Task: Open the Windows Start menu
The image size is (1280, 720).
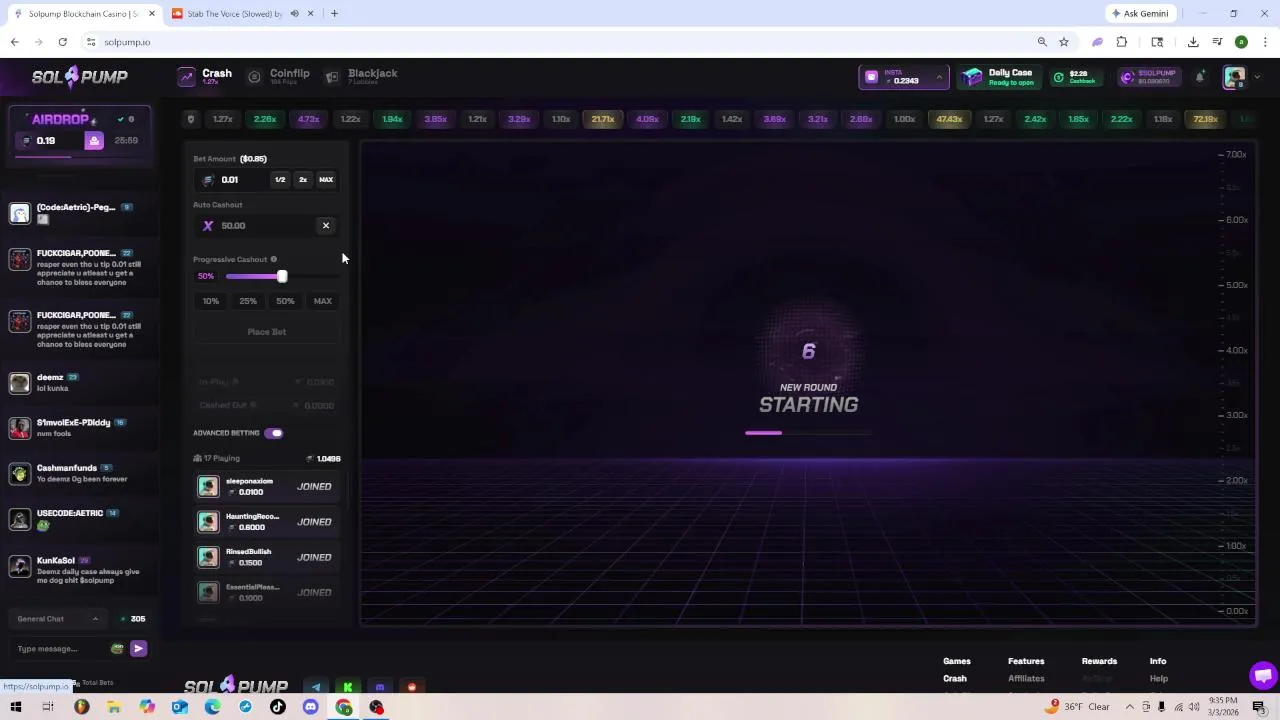Action: click(15, 707)
